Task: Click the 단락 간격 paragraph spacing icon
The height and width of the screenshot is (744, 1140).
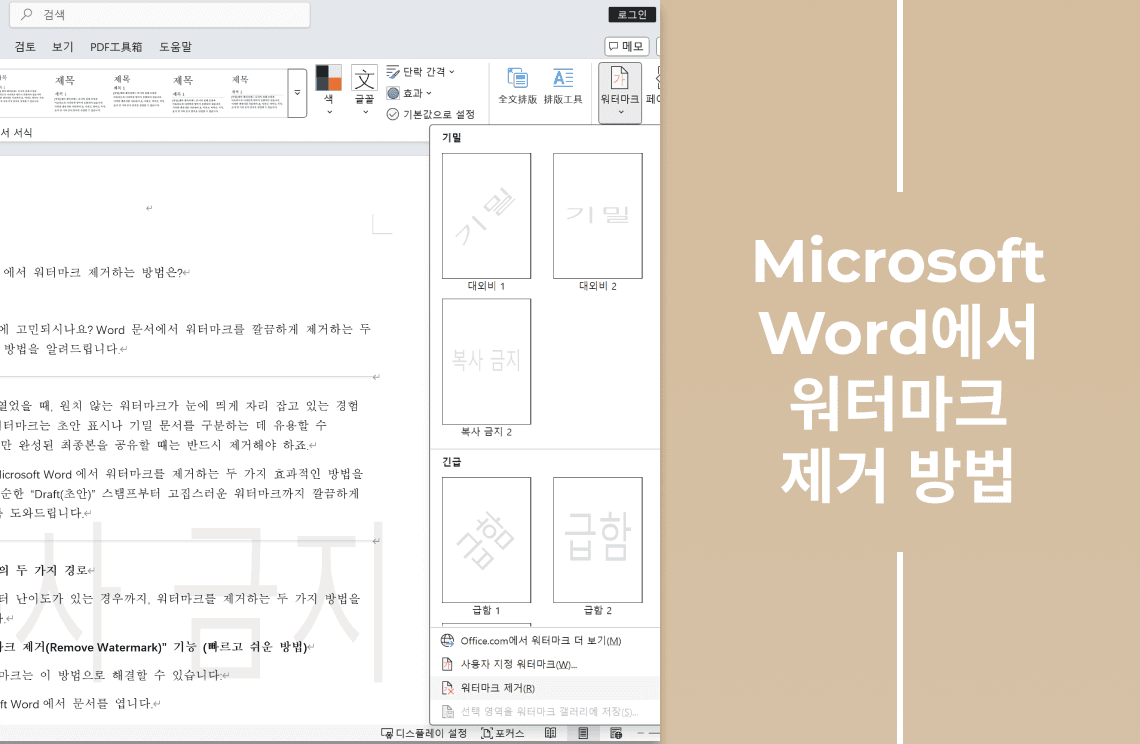Action: coord(393,71)
